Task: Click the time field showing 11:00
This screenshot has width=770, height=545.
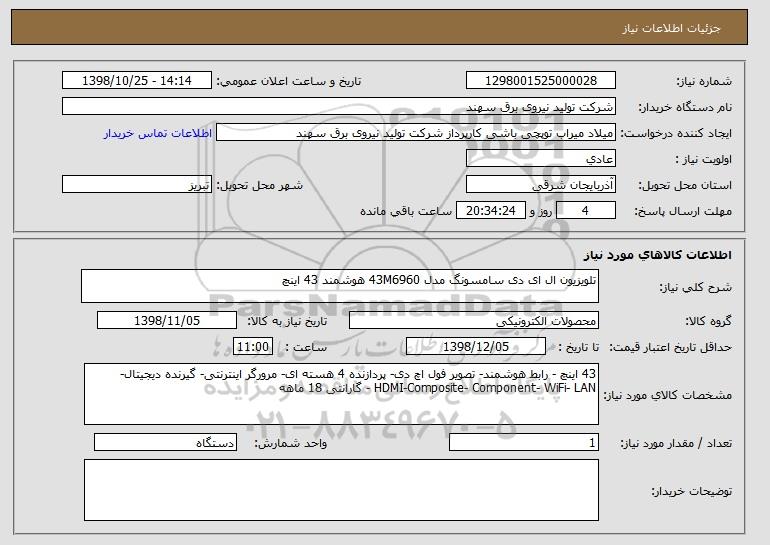Action: coord(253,347)
